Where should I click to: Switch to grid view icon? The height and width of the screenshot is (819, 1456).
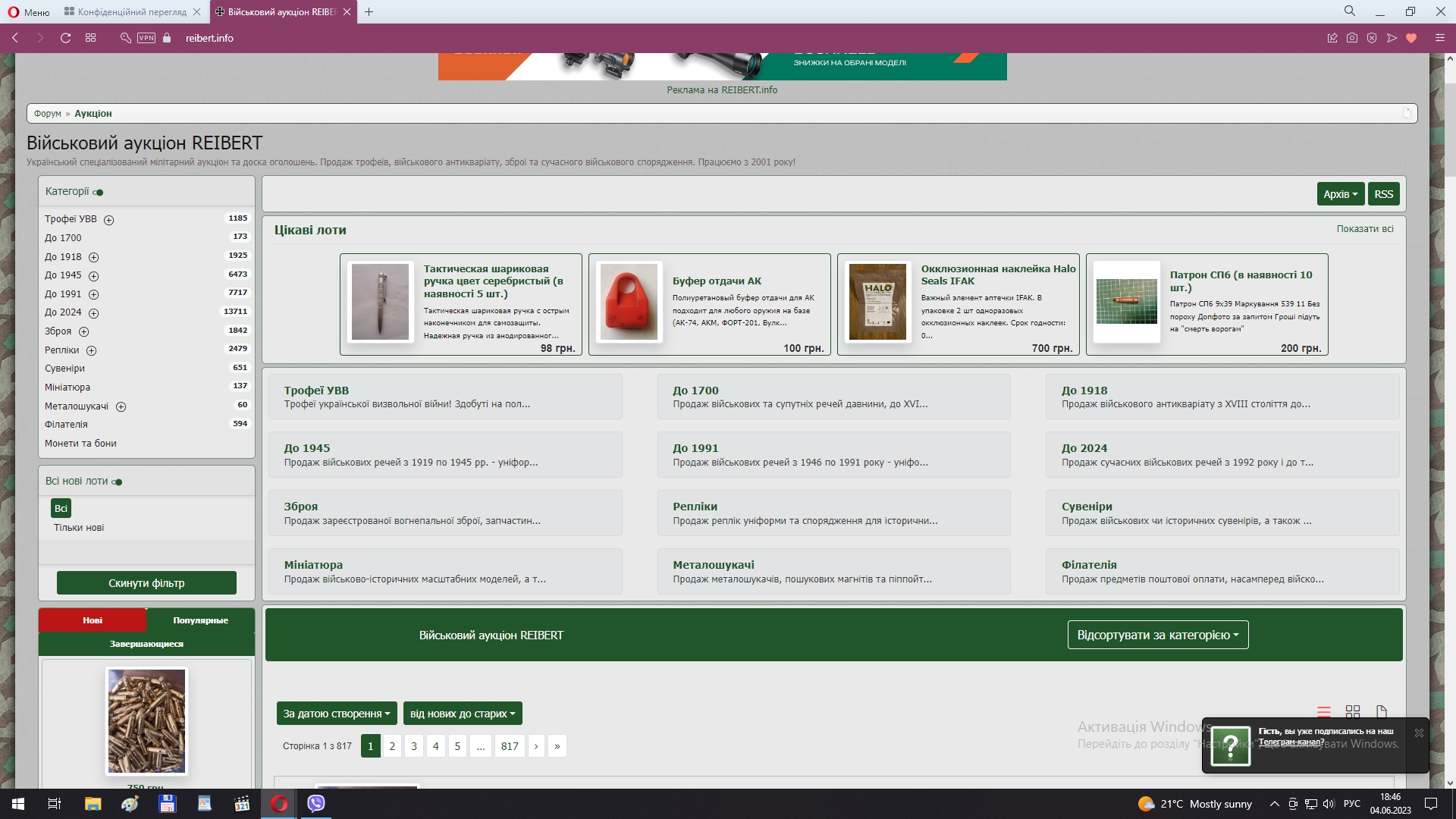(1353, 712)
